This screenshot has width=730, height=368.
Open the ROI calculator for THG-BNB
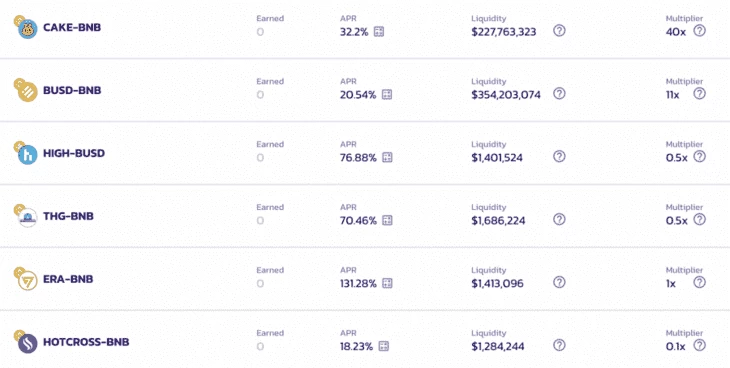coord(387,220)
